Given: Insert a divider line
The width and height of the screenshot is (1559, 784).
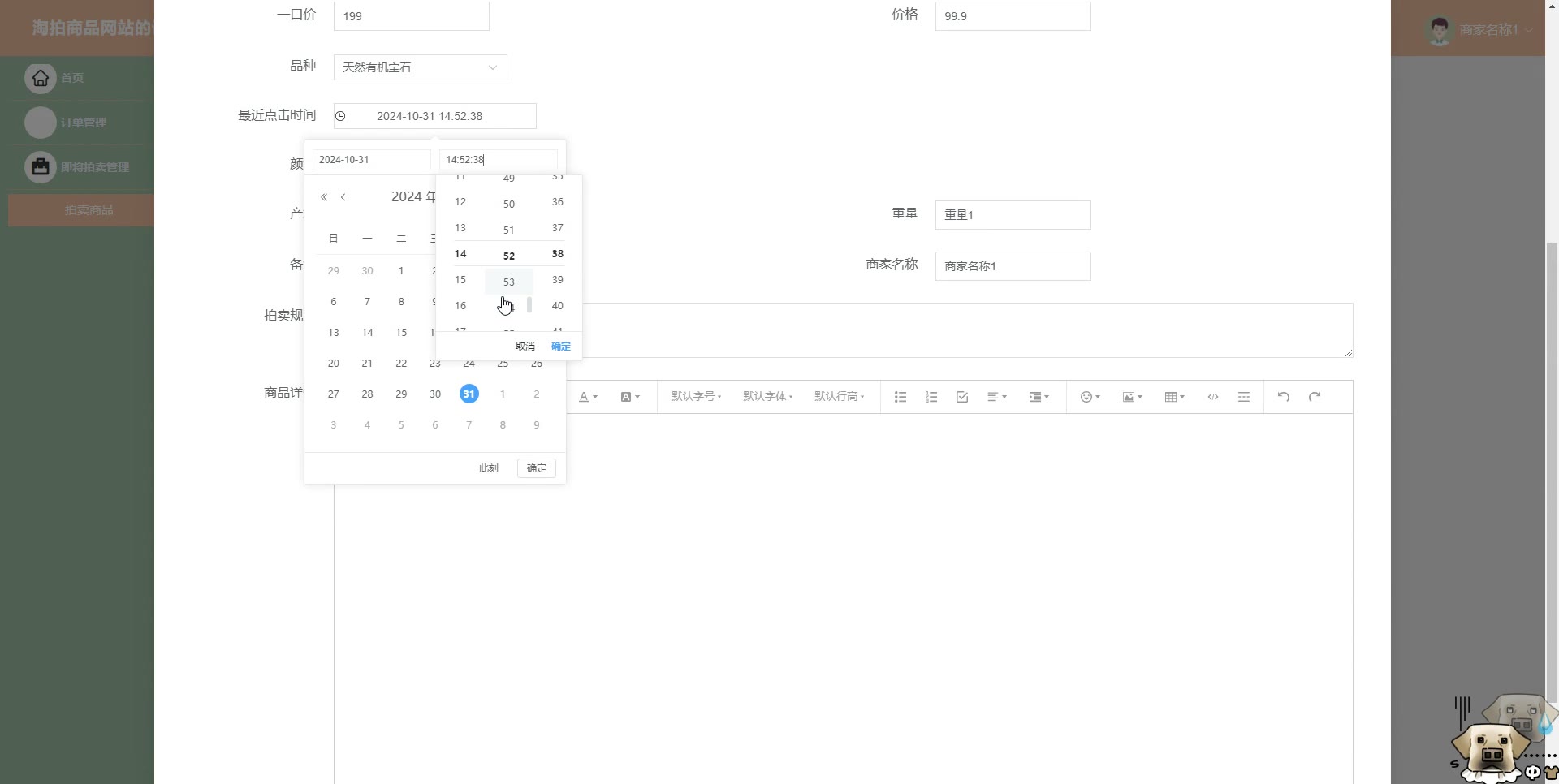Looking at the screenshot, I should [1243, 397].
